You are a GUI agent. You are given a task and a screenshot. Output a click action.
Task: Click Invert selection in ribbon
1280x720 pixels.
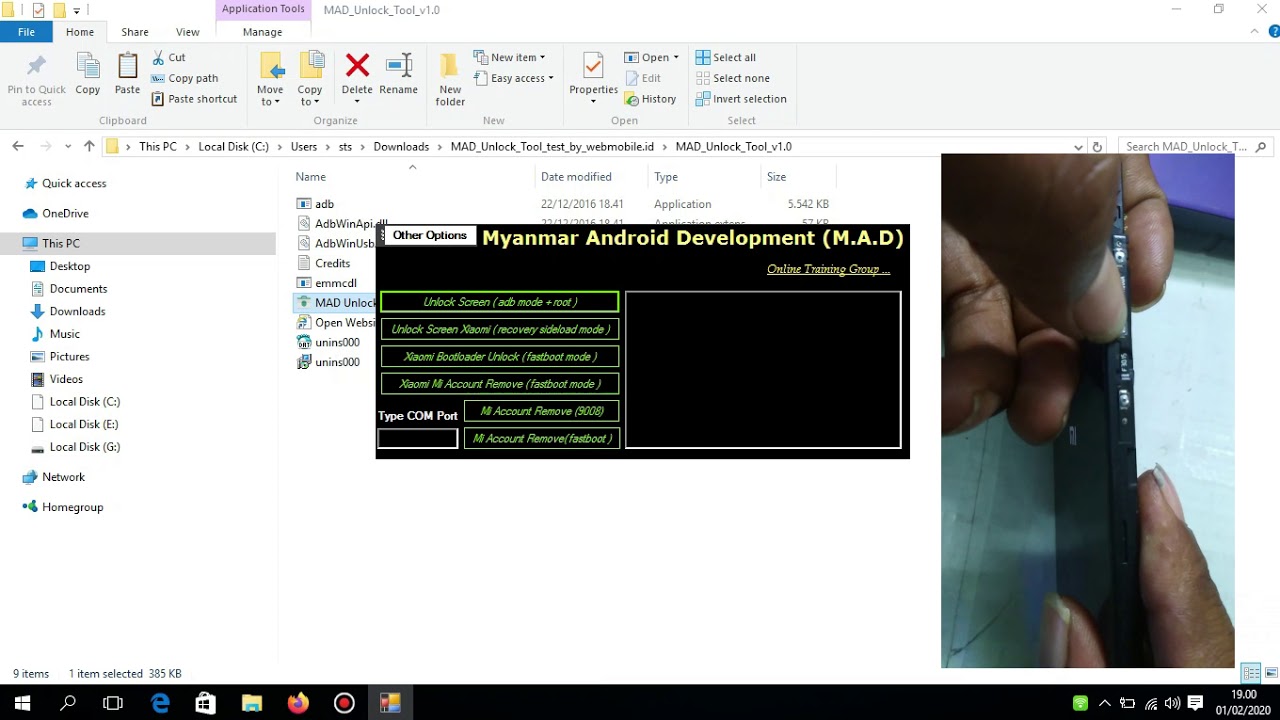[740, 99]
